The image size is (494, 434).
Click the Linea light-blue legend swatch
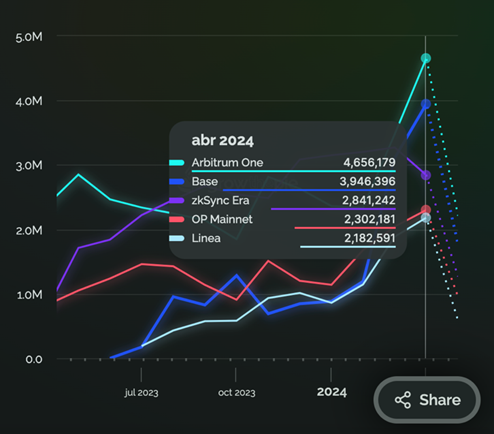(x=176, y=238)
